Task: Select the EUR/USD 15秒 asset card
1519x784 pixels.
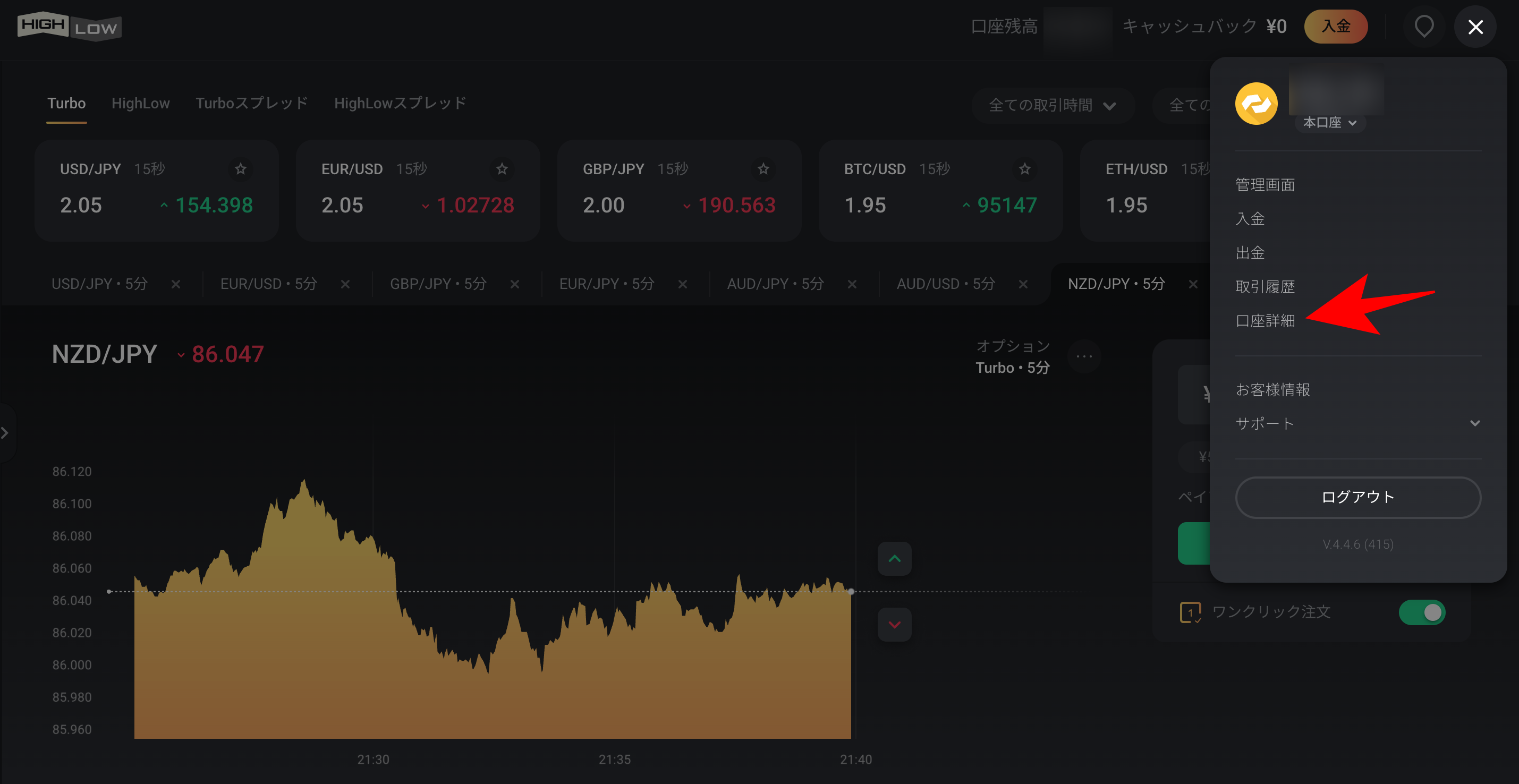Action: pyautogui.click(x=418, y=190)
